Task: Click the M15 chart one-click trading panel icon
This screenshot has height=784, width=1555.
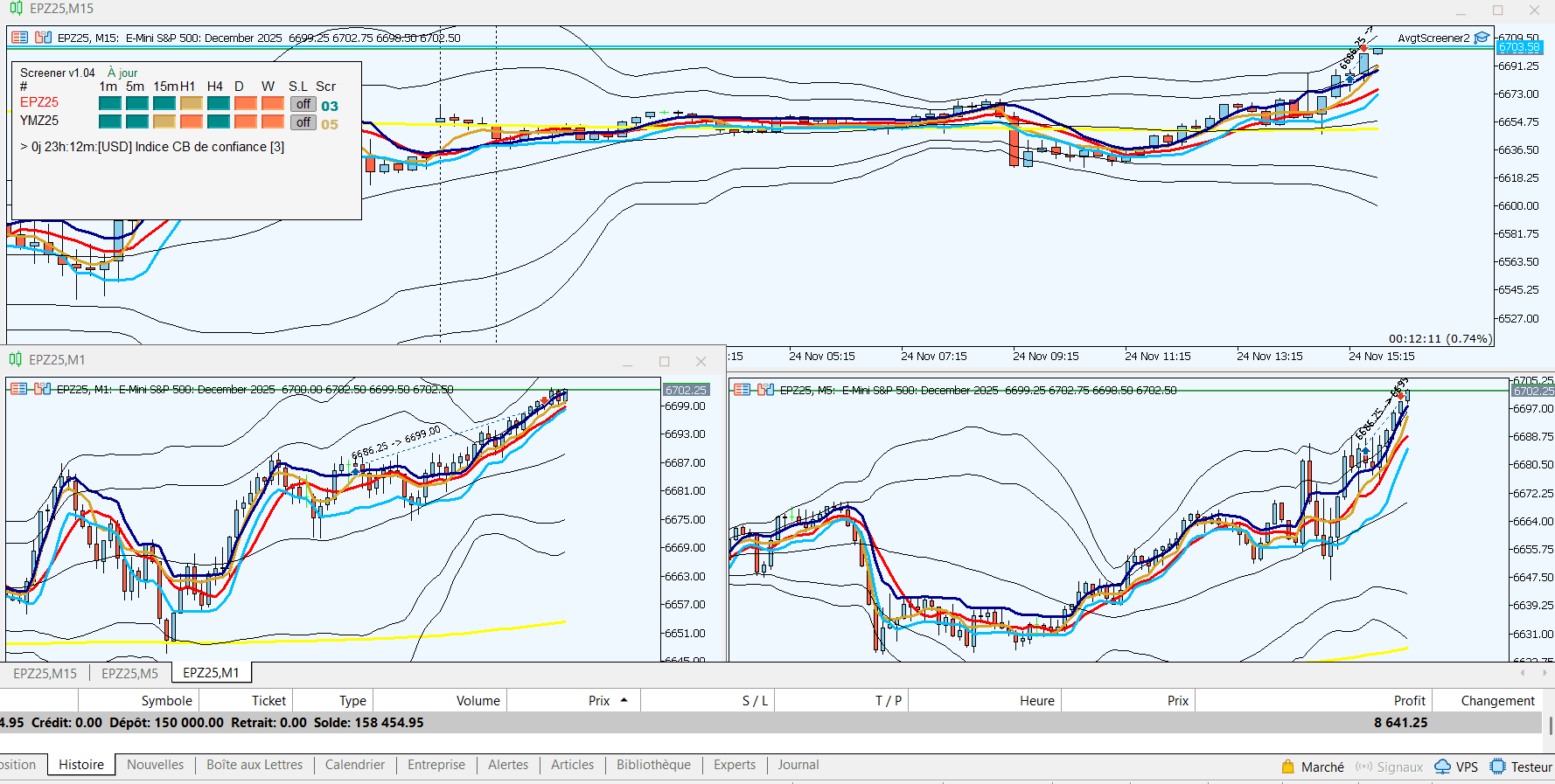Action: (19, 38)
